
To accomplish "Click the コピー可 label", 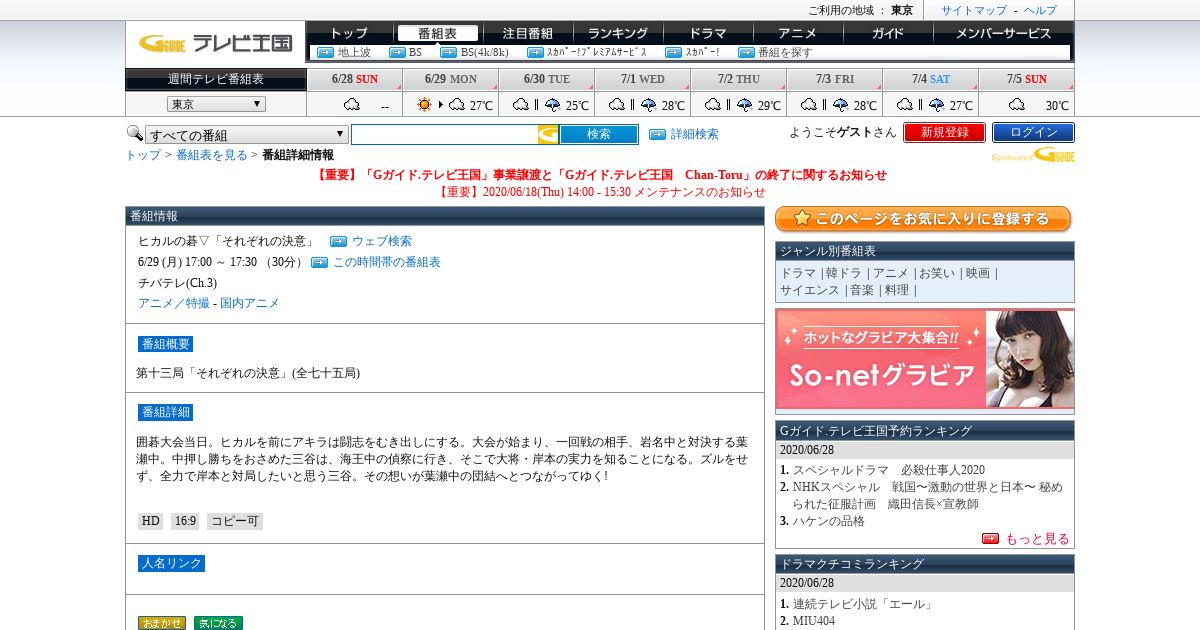I will [235, 521].
